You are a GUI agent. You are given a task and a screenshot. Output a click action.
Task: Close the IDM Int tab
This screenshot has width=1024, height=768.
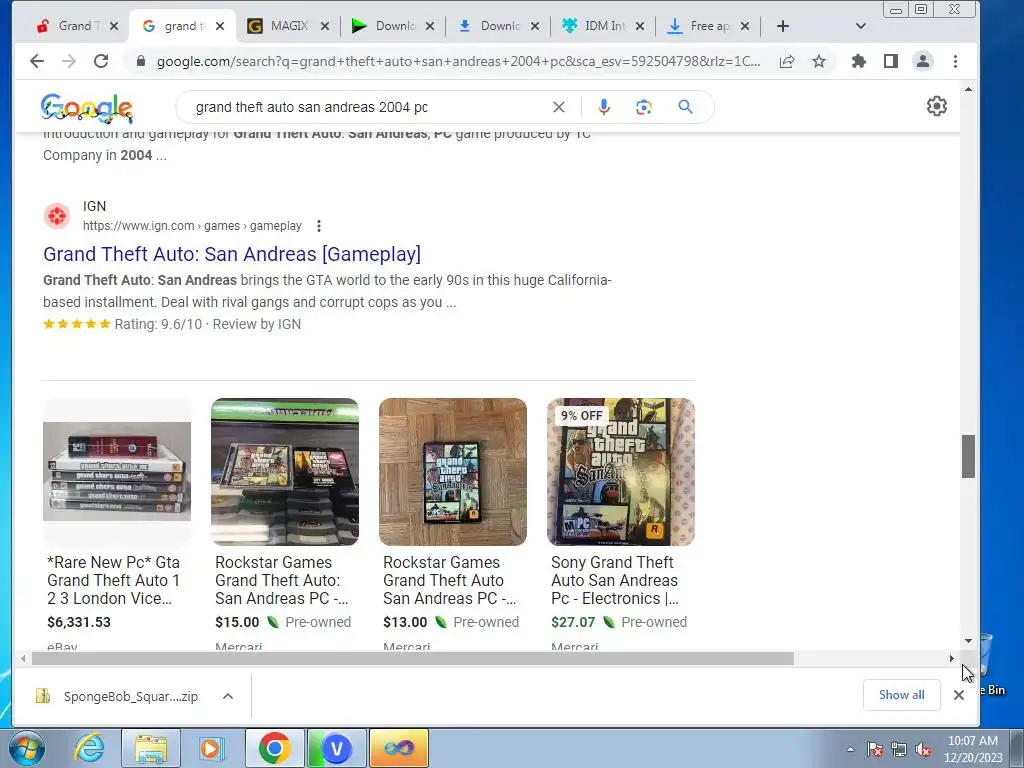coord(640,26)
